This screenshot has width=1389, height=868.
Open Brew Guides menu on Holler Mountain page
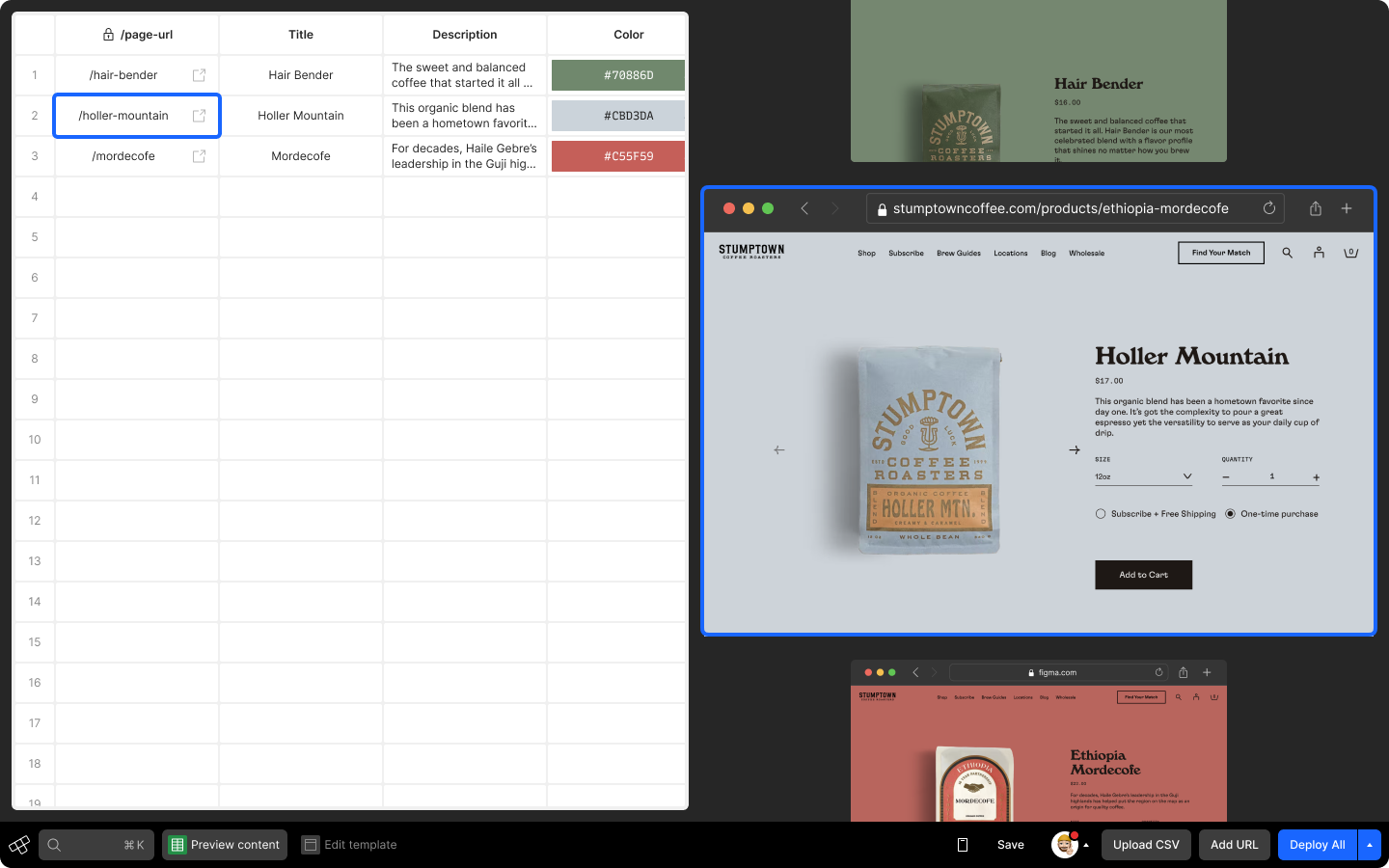(959, 254)
